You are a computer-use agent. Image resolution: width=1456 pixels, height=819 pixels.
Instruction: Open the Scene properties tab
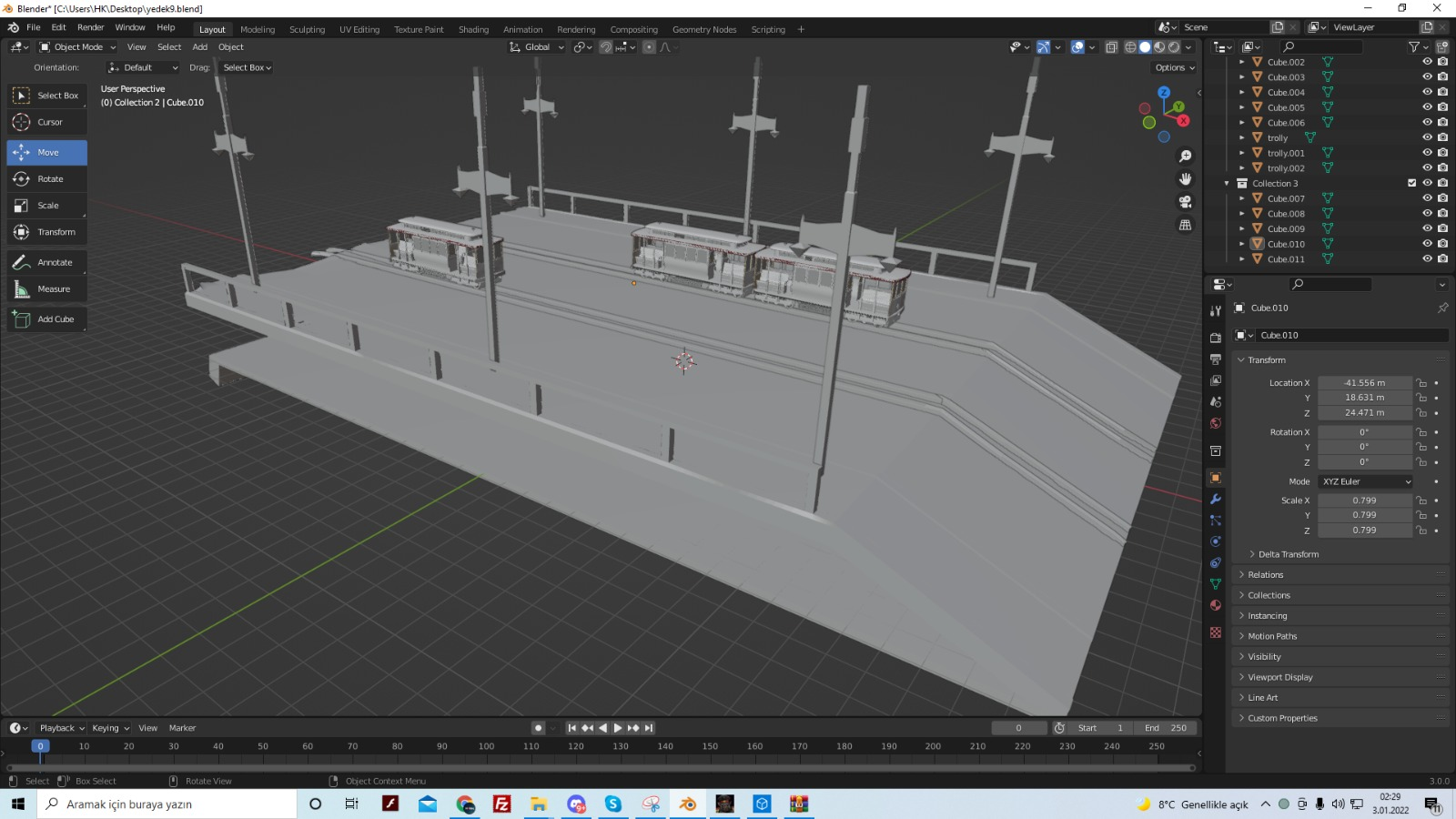(x=1216, y=402)
